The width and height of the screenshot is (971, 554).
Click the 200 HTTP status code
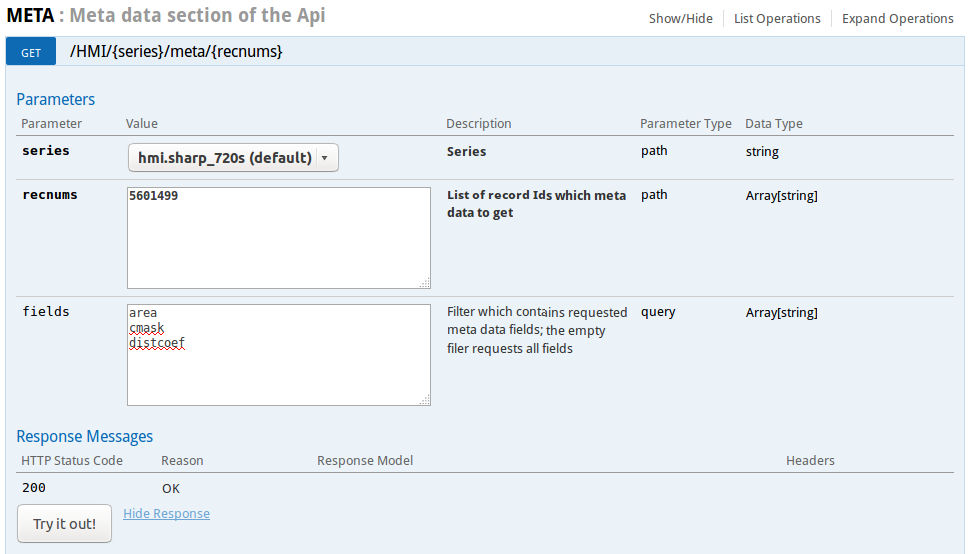coord(34,488)
